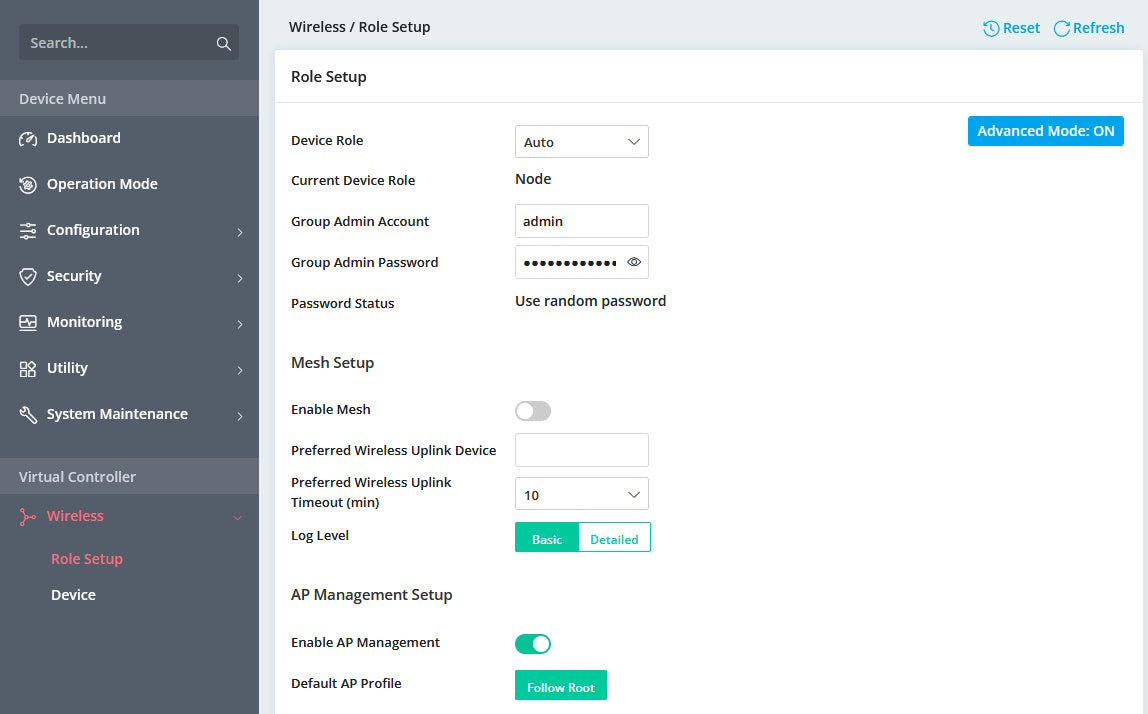Reveal the Group Admin Password with eye icon
Viewport: 1148px width, 714px height.
(634, 262)
